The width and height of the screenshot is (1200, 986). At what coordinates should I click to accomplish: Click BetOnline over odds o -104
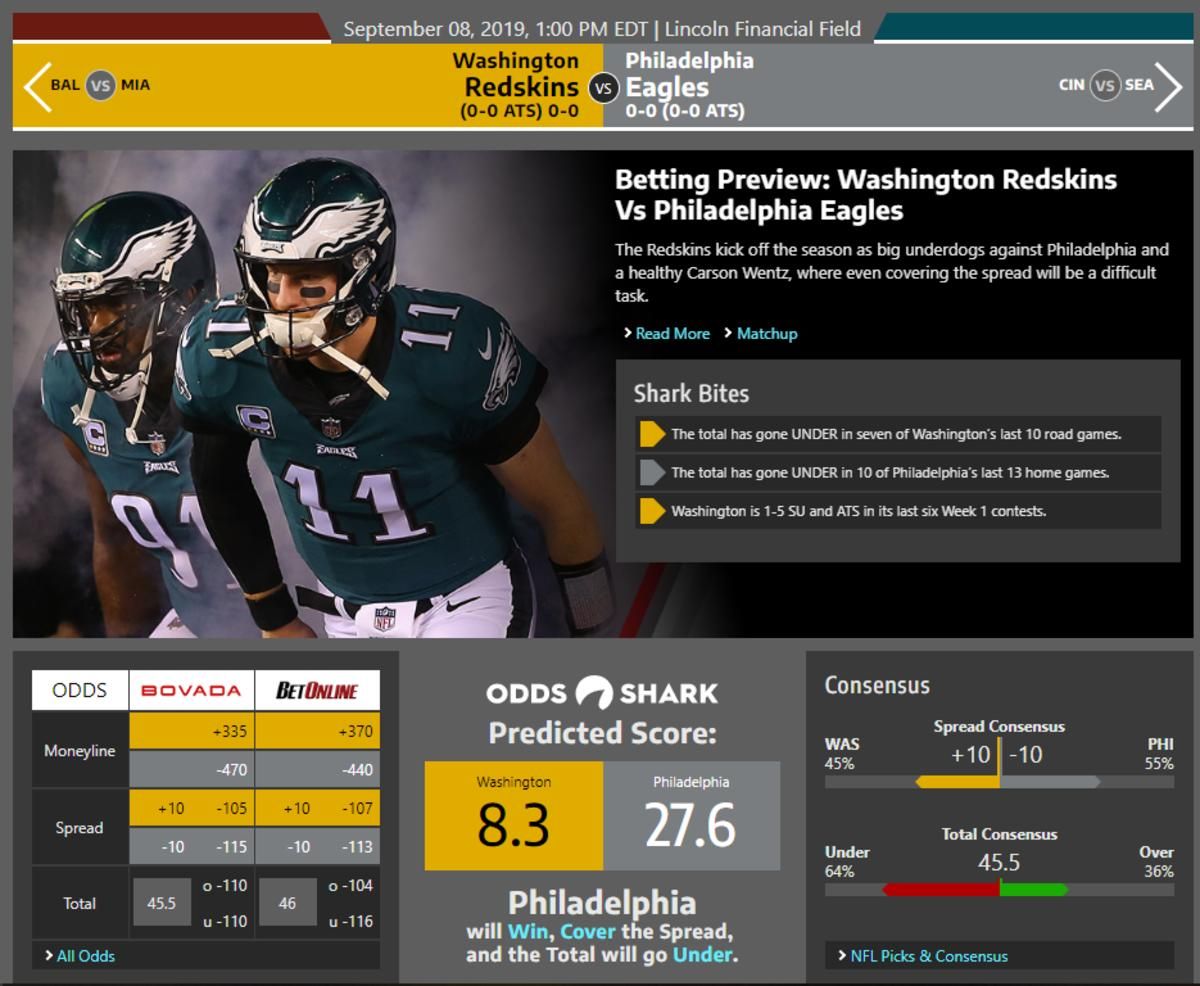(x=350, y=885)
